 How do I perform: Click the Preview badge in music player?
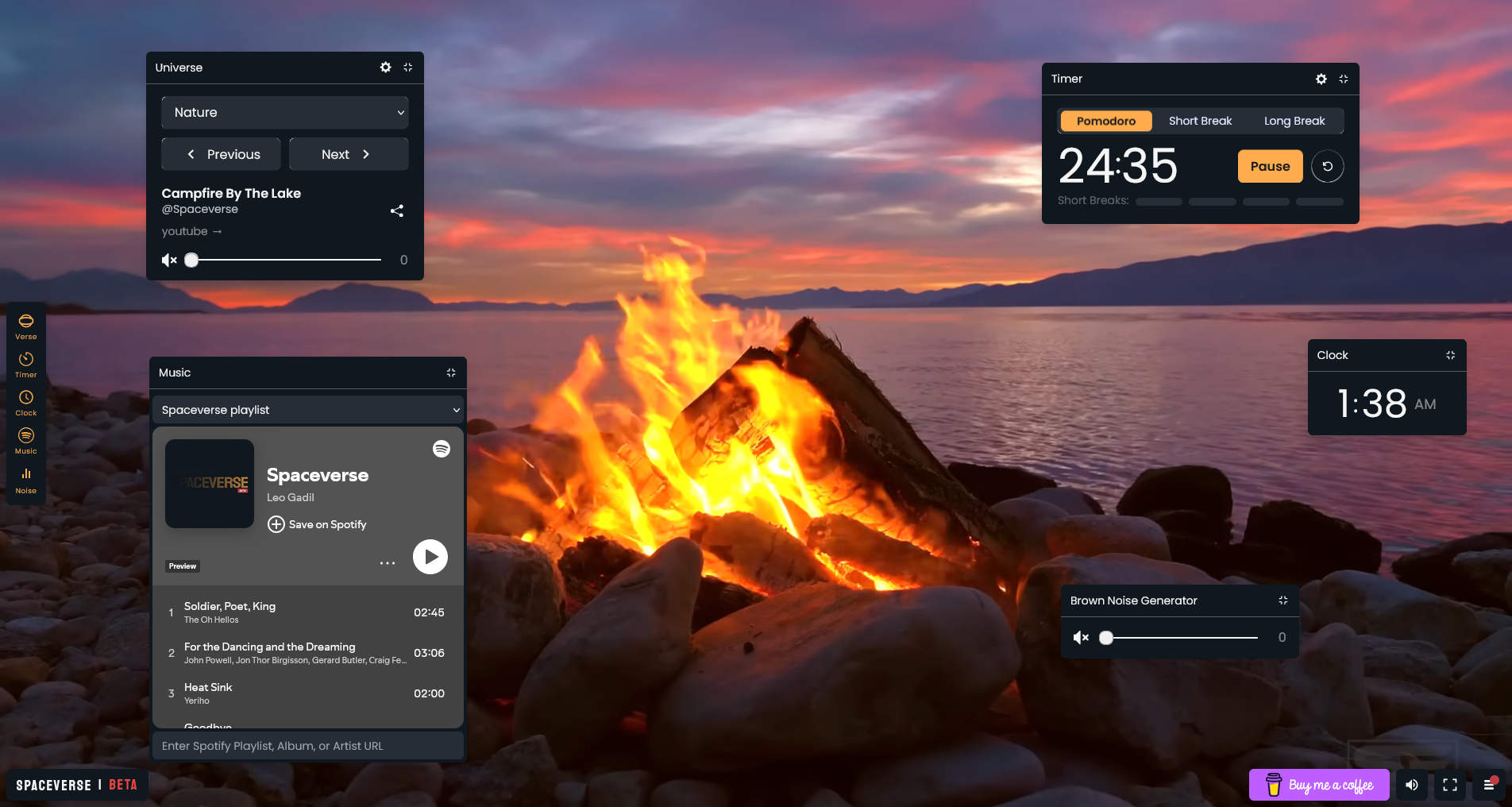click(x=183, y=566)
